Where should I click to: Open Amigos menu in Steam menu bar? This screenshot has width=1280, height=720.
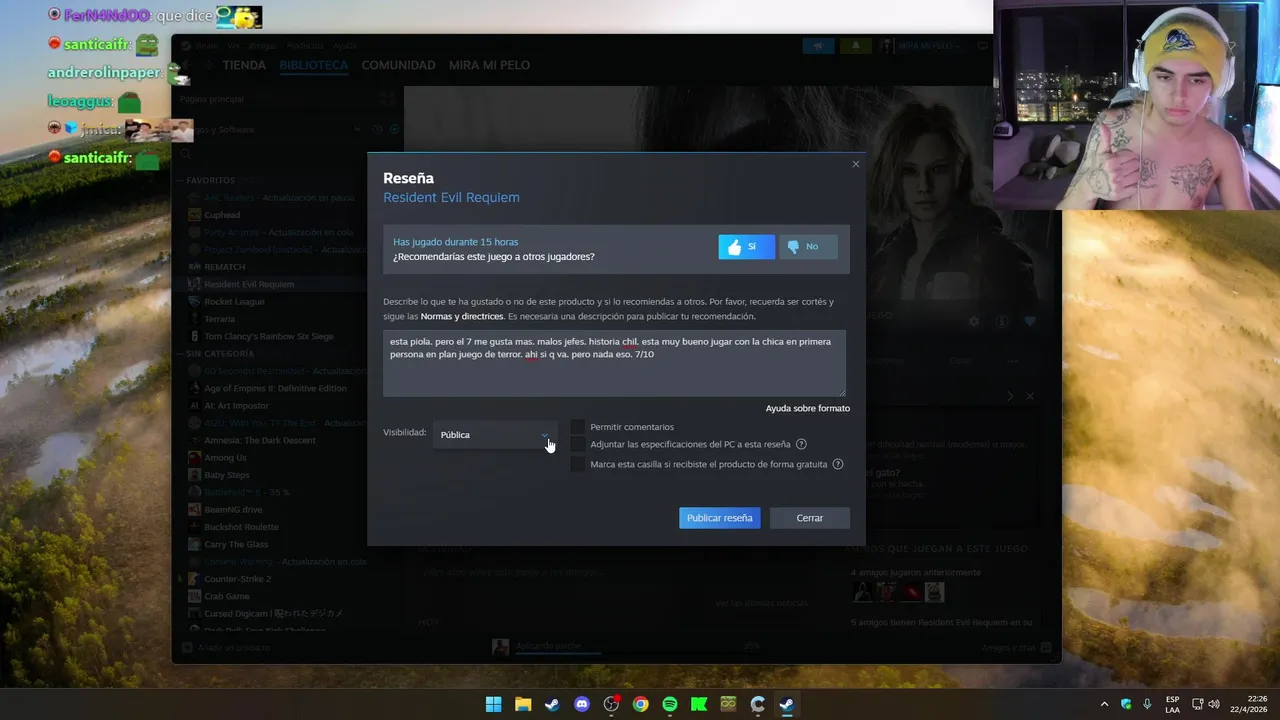click(263, 46)
